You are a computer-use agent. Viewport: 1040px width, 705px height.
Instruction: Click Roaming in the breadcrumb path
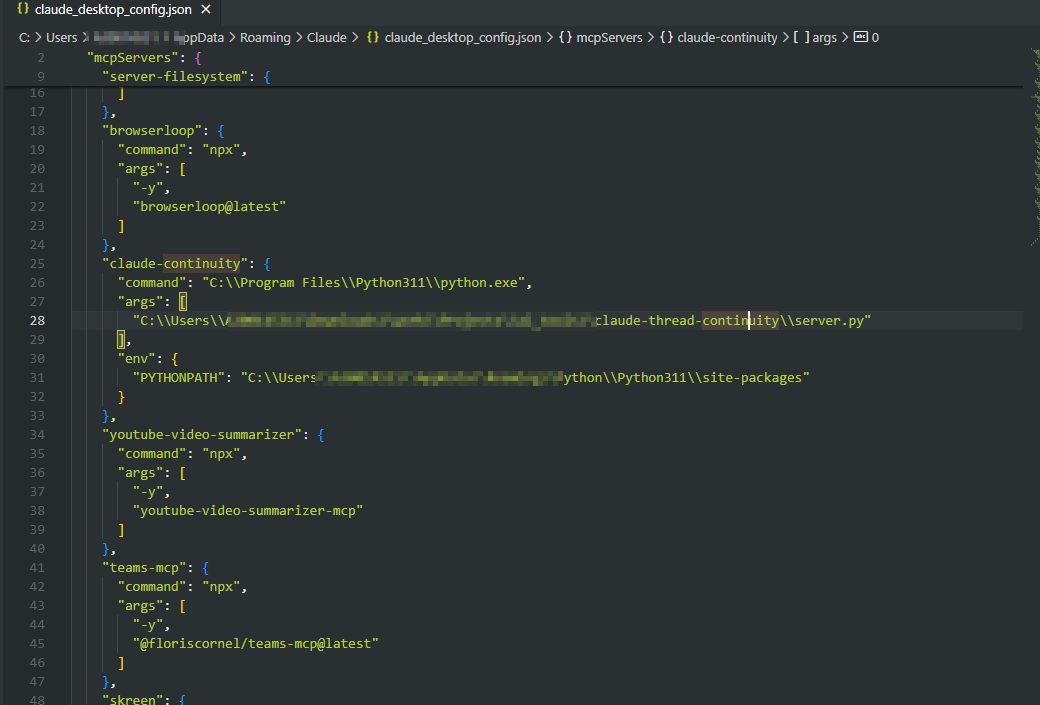(264, 37)
